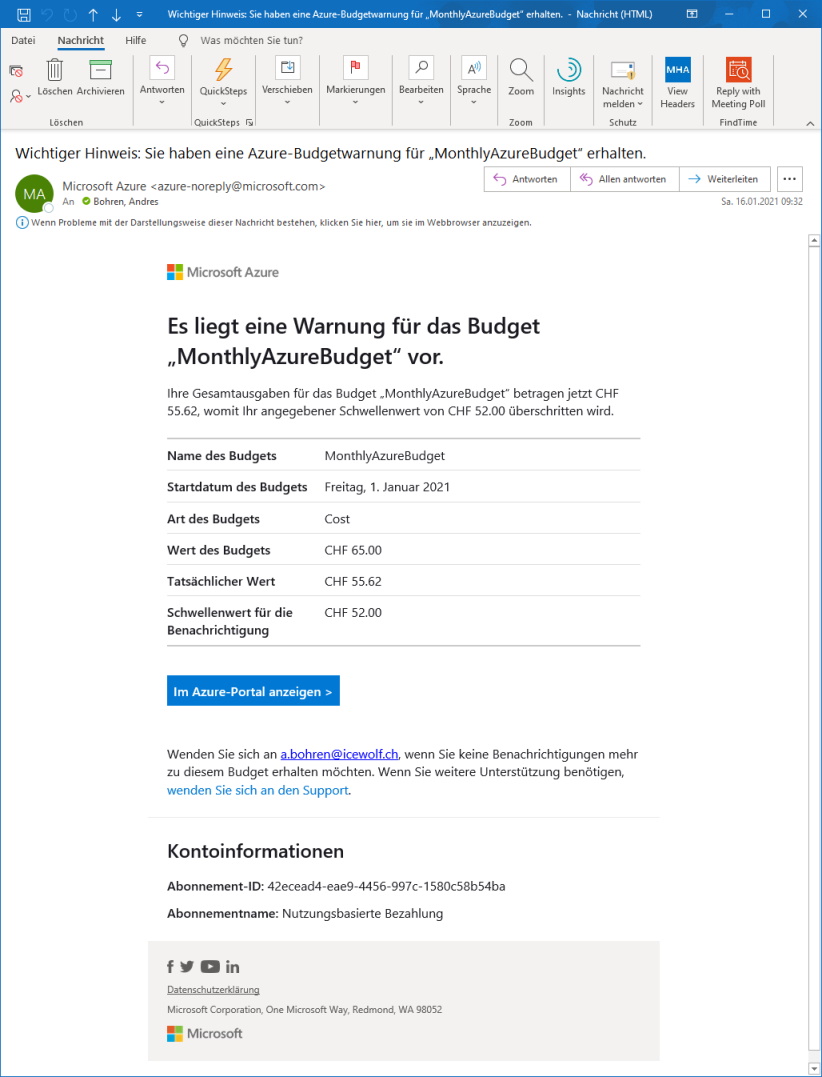
Task: Open the QuickSteps dialog launcher
Action: coord(249,122)
